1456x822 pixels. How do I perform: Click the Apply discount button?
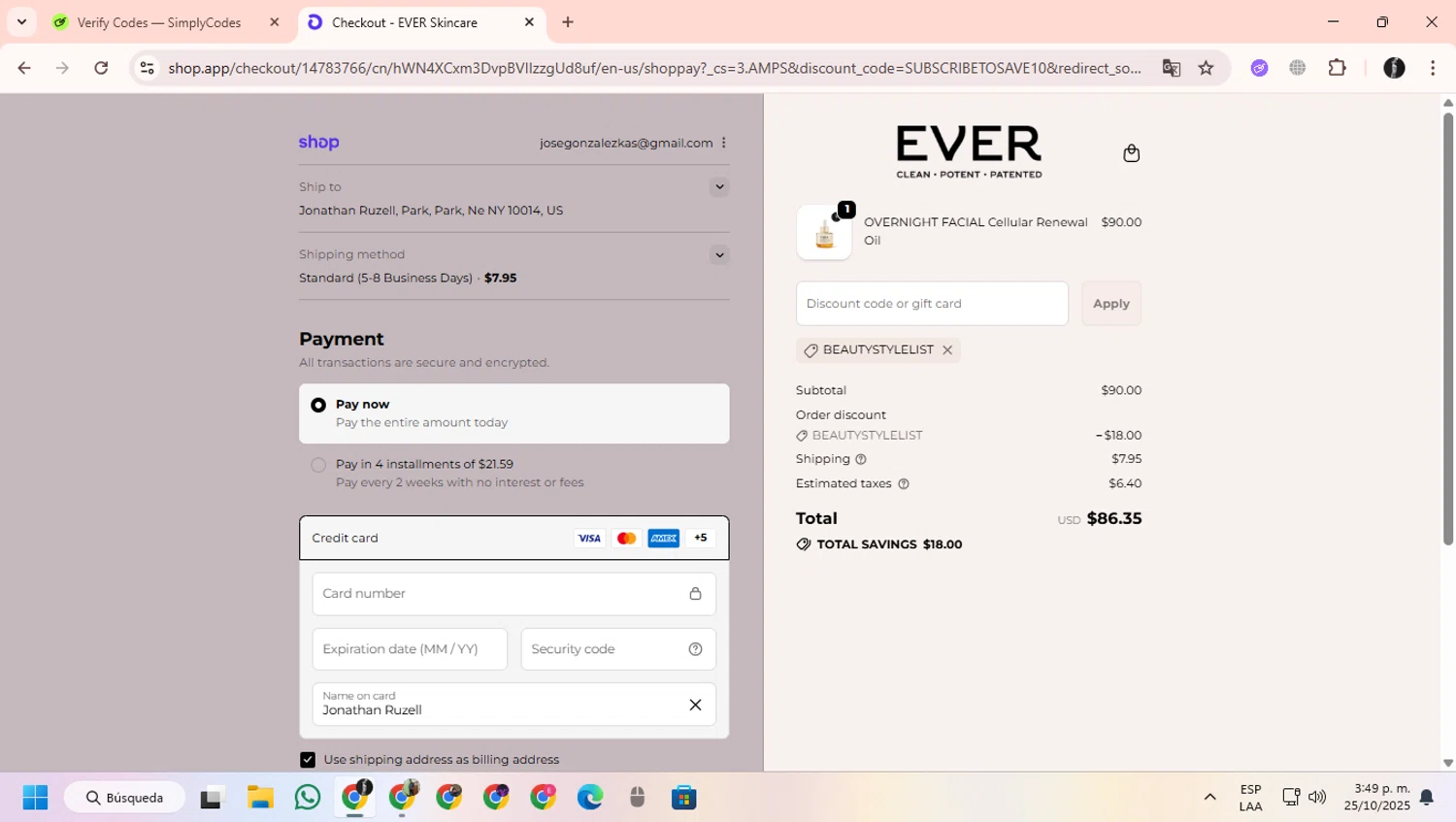[x=1110, y=304]
